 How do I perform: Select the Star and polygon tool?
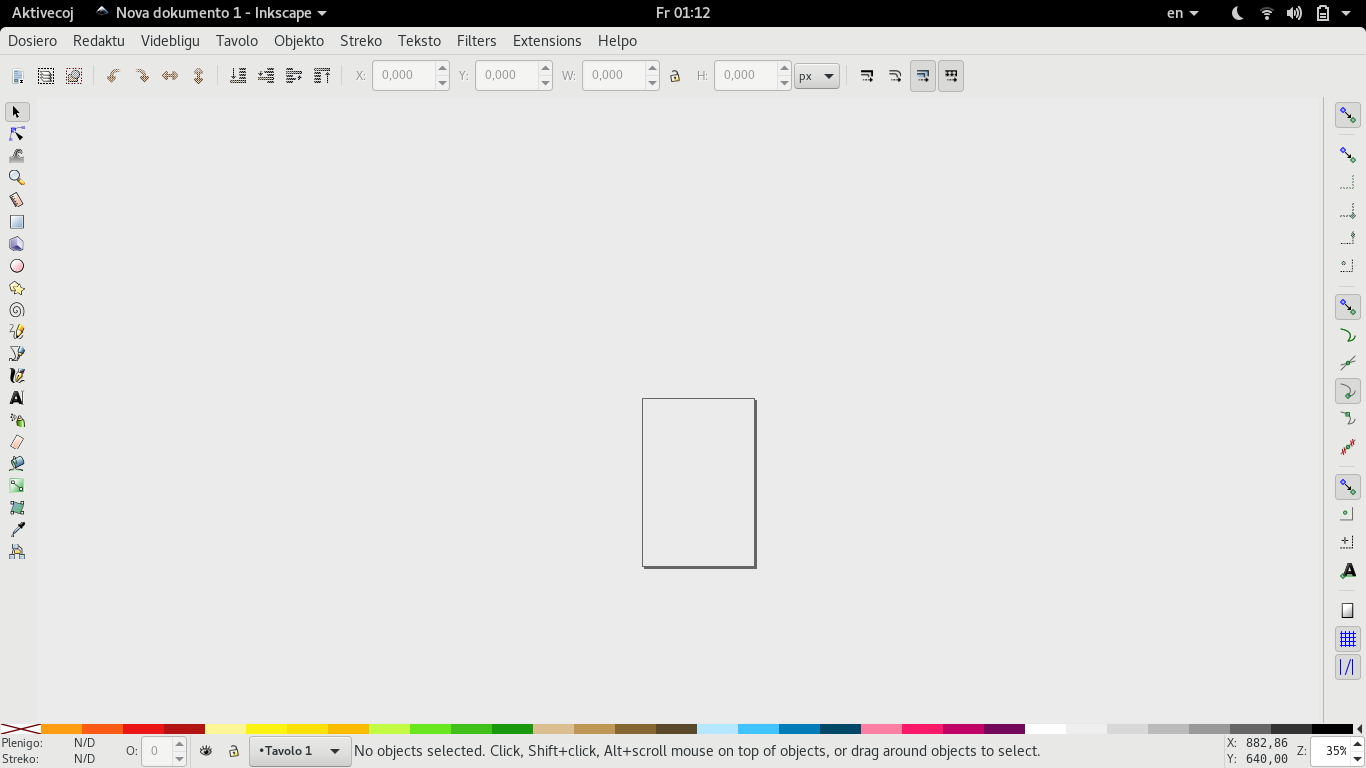[17, 288]
